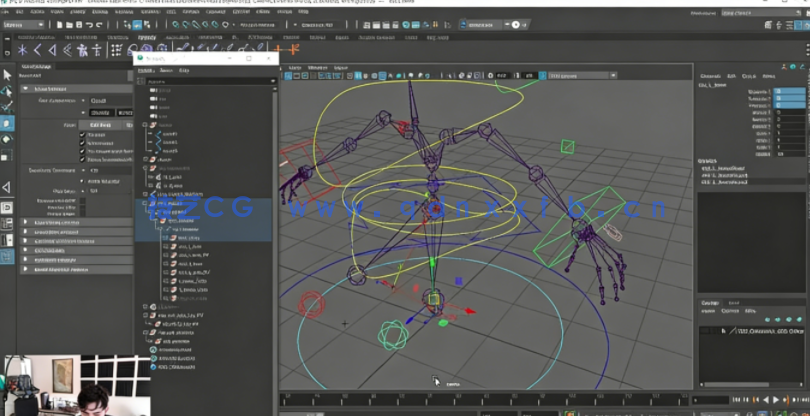
Task: Click the highlighted Move tool icon
Action: (x=7, y=123)
